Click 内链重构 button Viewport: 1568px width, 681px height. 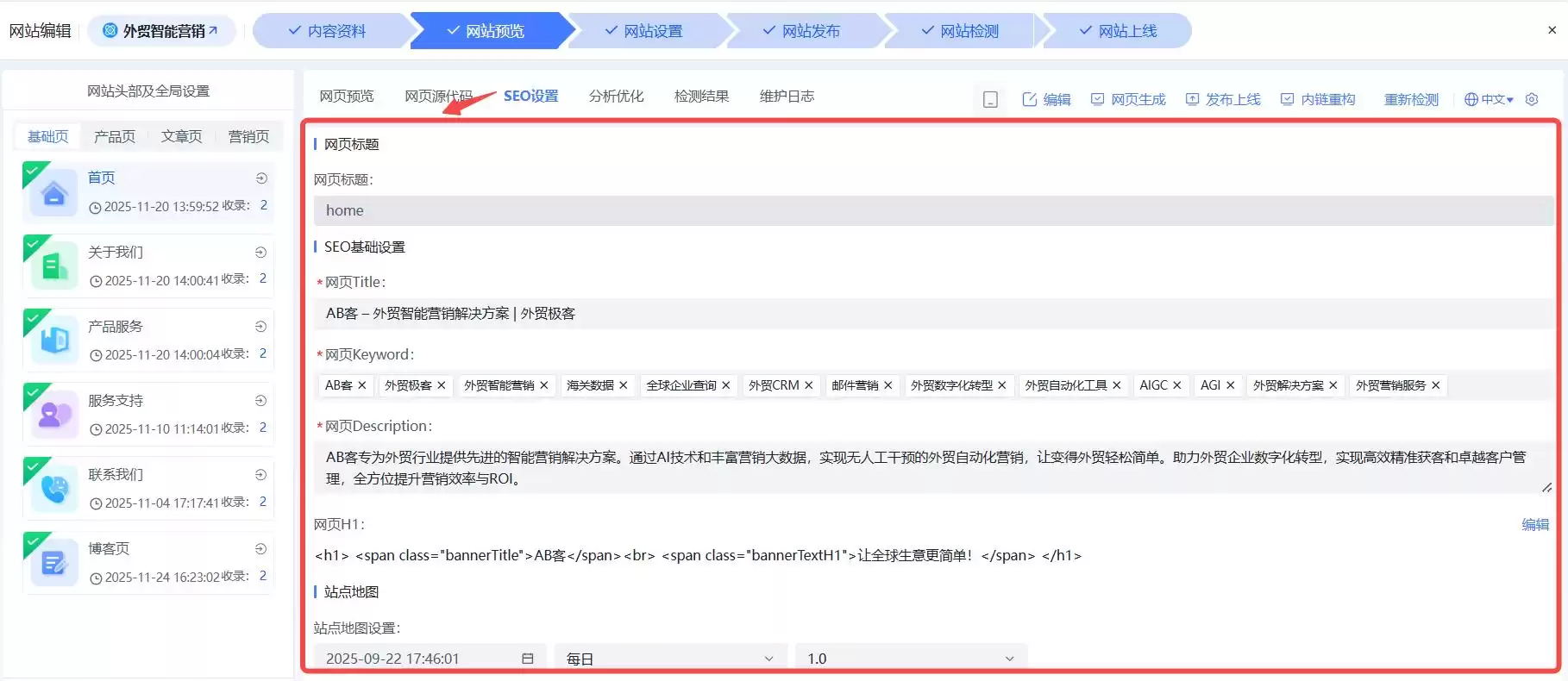pyautogui.click(x=1318, y=99)
